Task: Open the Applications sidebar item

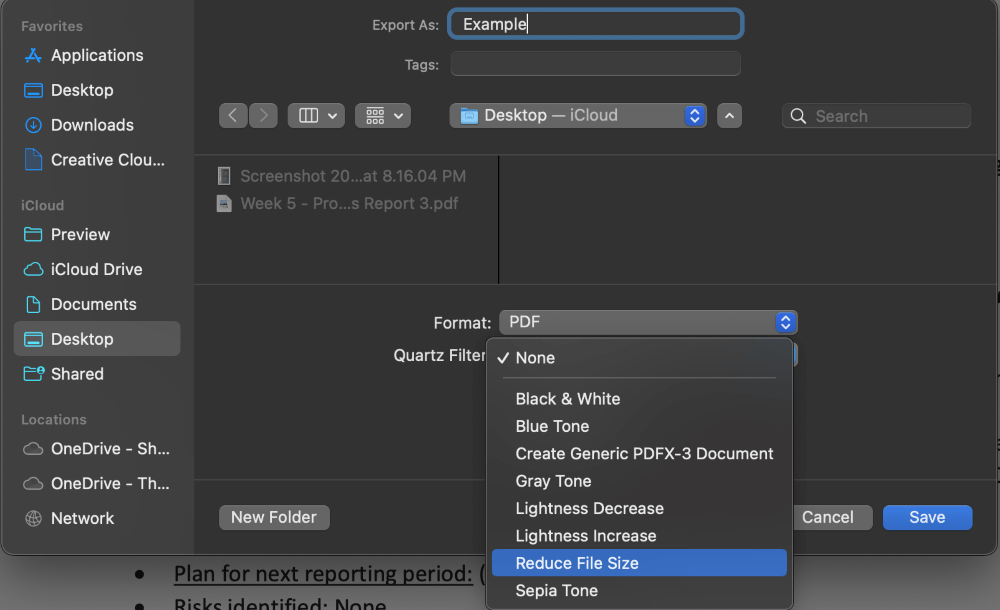Action: point(95,55)
